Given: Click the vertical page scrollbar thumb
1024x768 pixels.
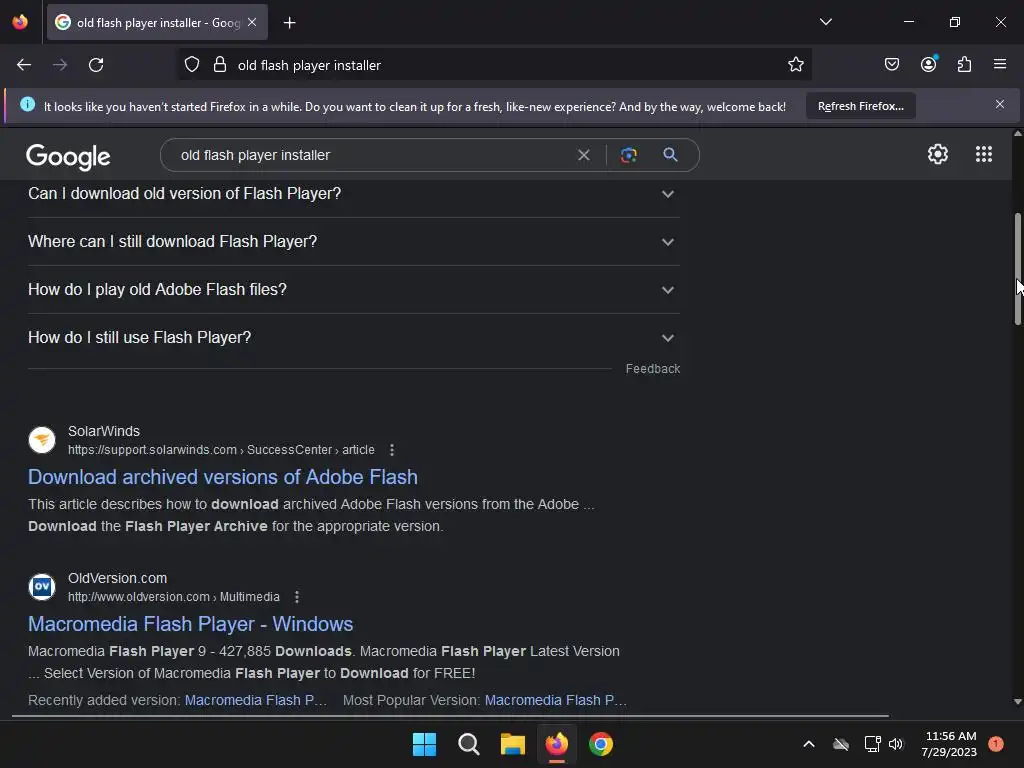Looking at the screenshot, I should pos(1017,268).
